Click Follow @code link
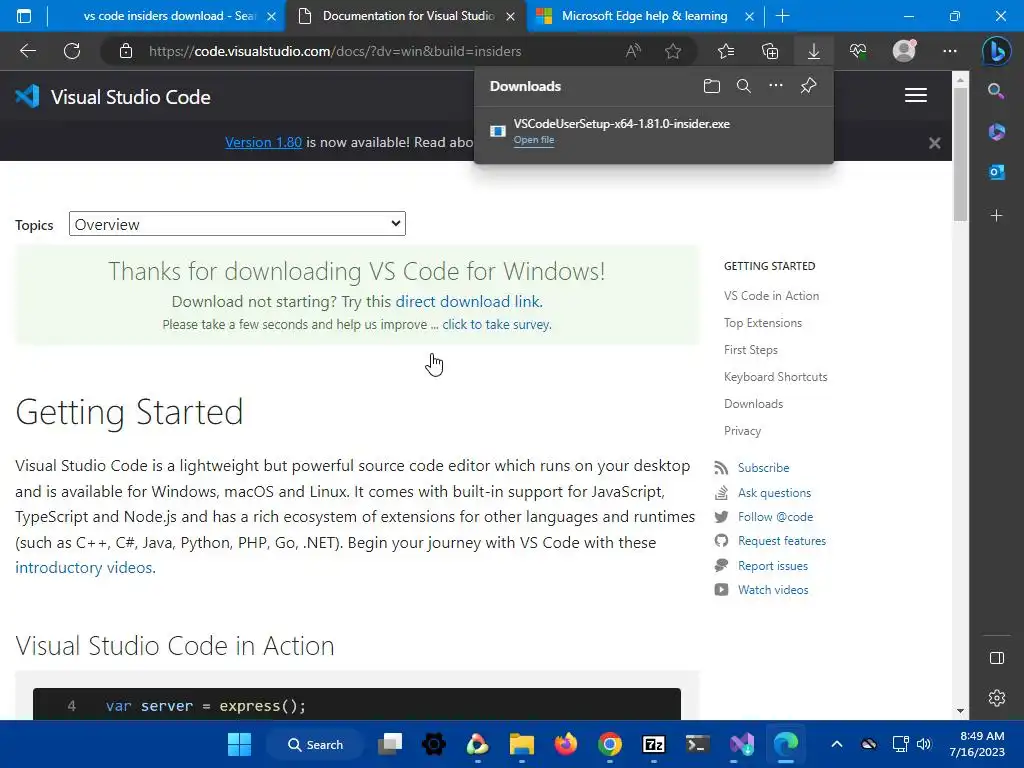Image resolution: width=1024 pixels, height=768 pixels. click(x=775, y=517)
